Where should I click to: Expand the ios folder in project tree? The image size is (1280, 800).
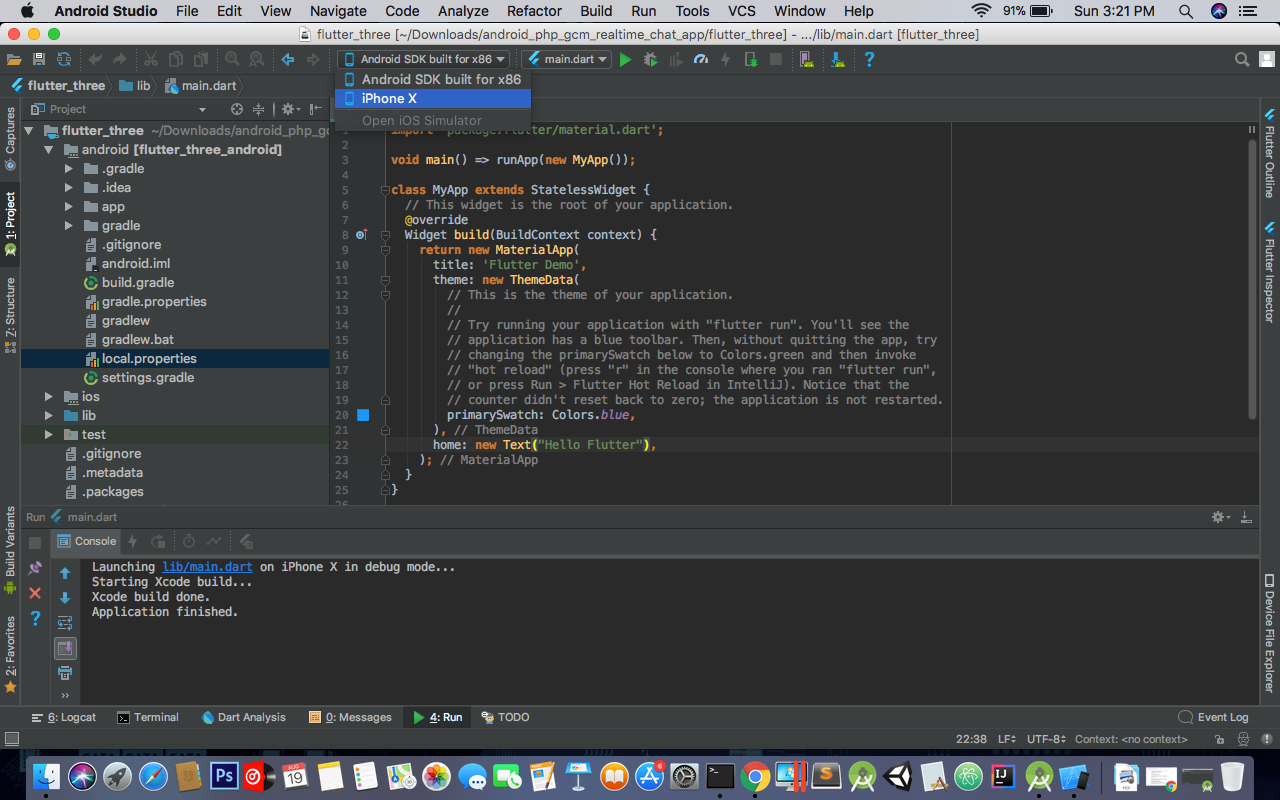[x=48, y=397]
